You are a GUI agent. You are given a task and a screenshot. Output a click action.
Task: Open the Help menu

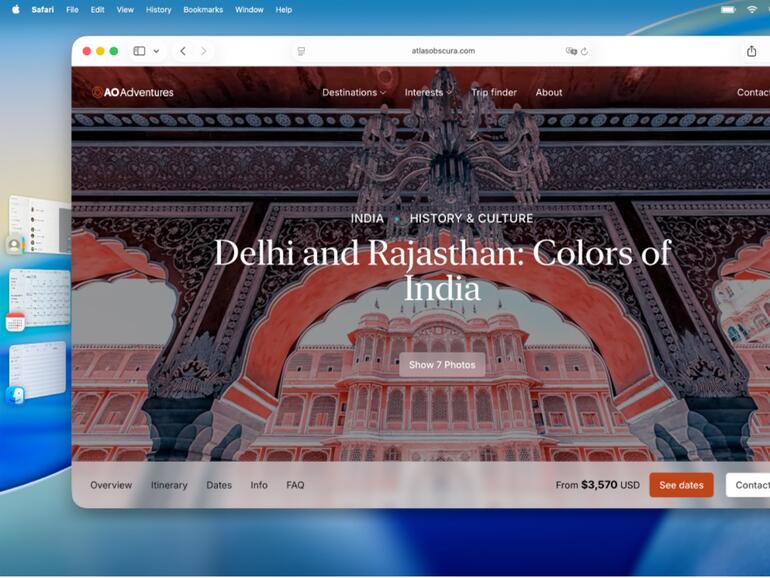click(283, 9)
